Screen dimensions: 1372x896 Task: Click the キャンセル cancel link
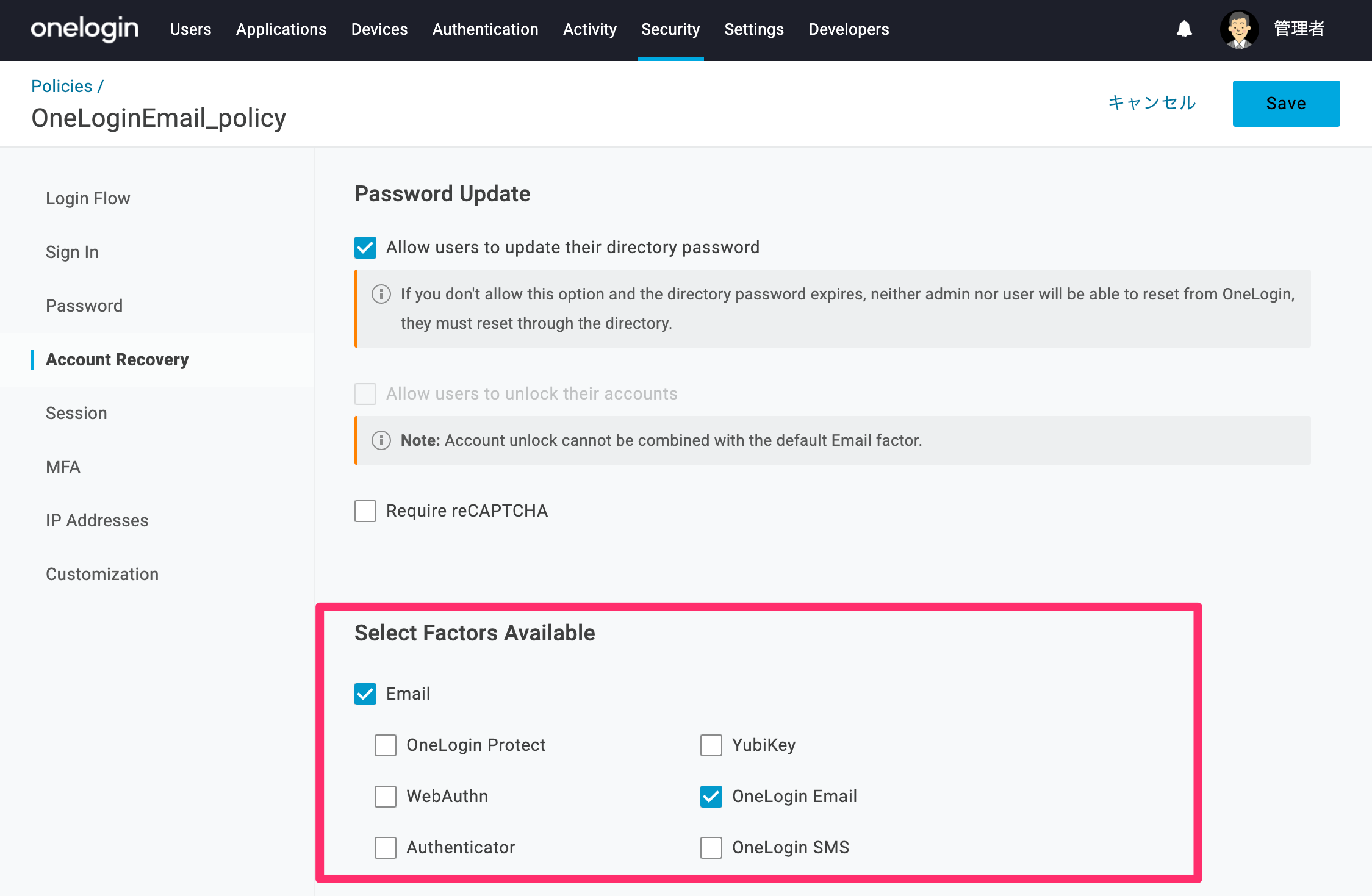pyautogui.click(x=1152, y=102)
